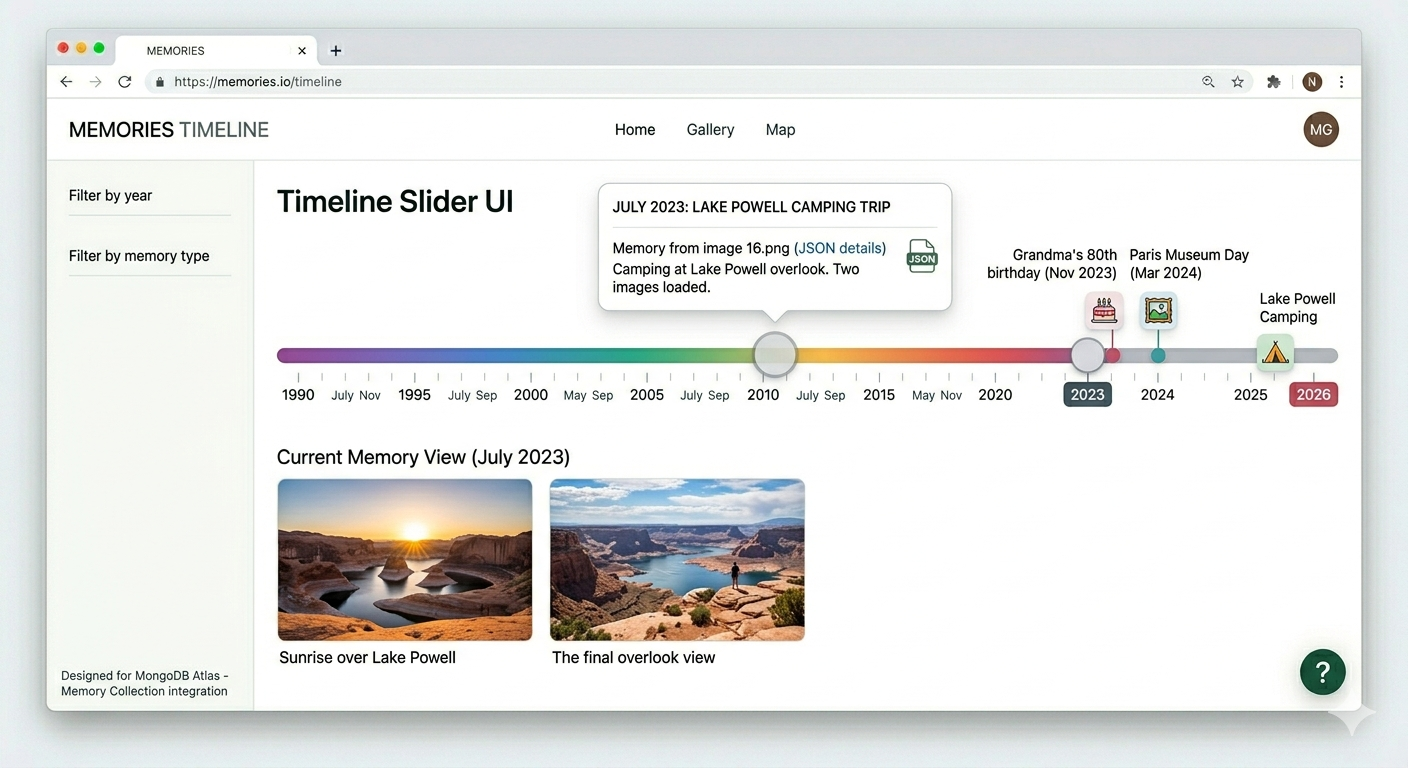Viewport: 1408px width, 768px height.
Task: Select the red 2026 year label
Action: coord(1313,394)
